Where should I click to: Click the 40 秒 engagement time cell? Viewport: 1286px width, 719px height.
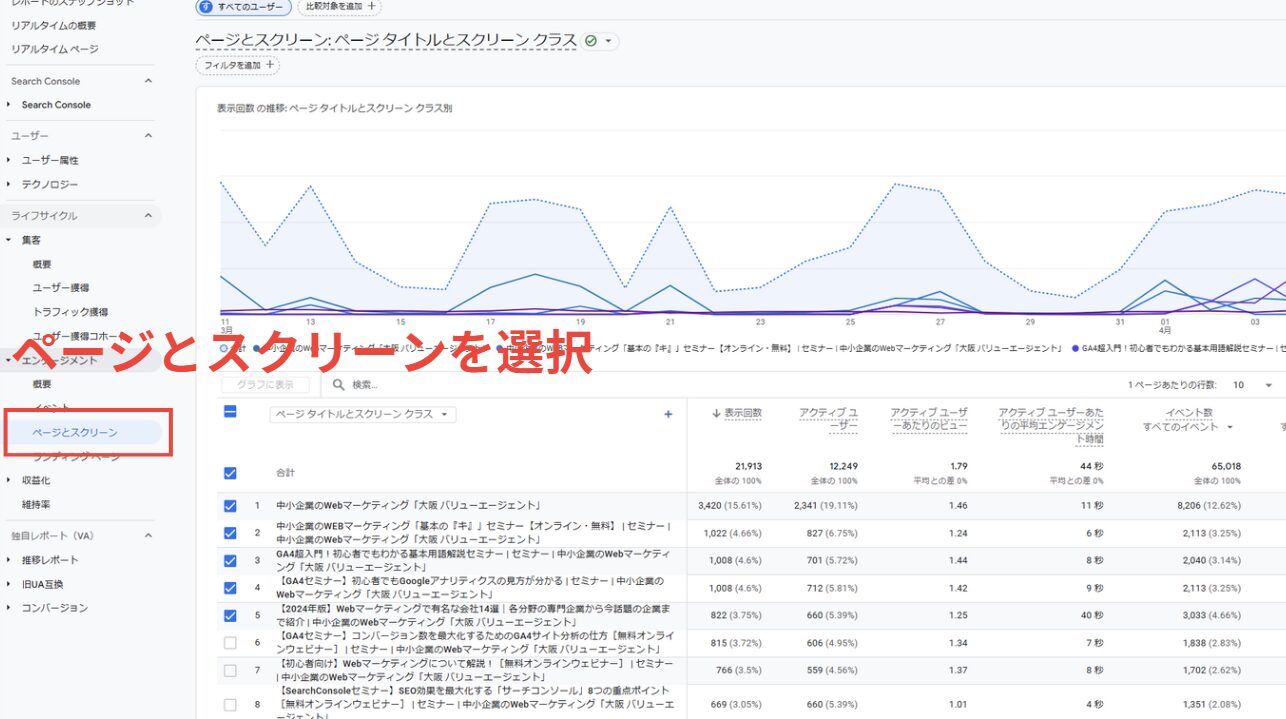1092,615
